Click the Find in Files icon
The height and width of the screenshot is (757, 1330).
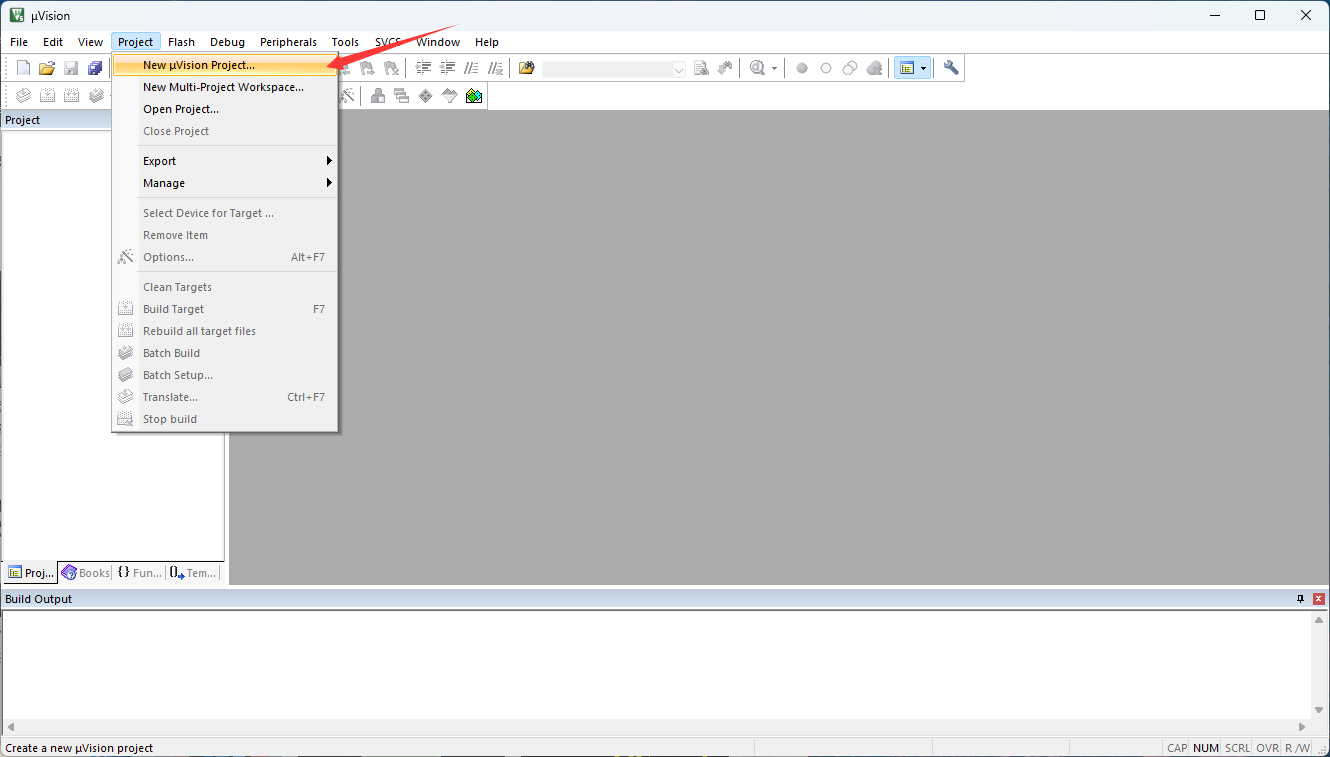click(527, 68)
